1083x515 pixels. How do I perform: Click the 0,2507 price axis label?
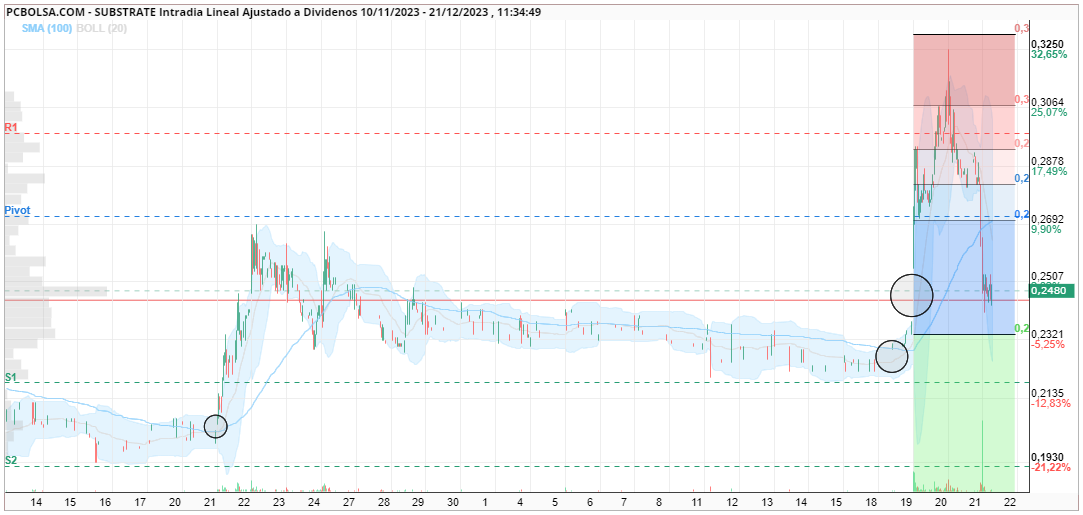[1045, 277]
